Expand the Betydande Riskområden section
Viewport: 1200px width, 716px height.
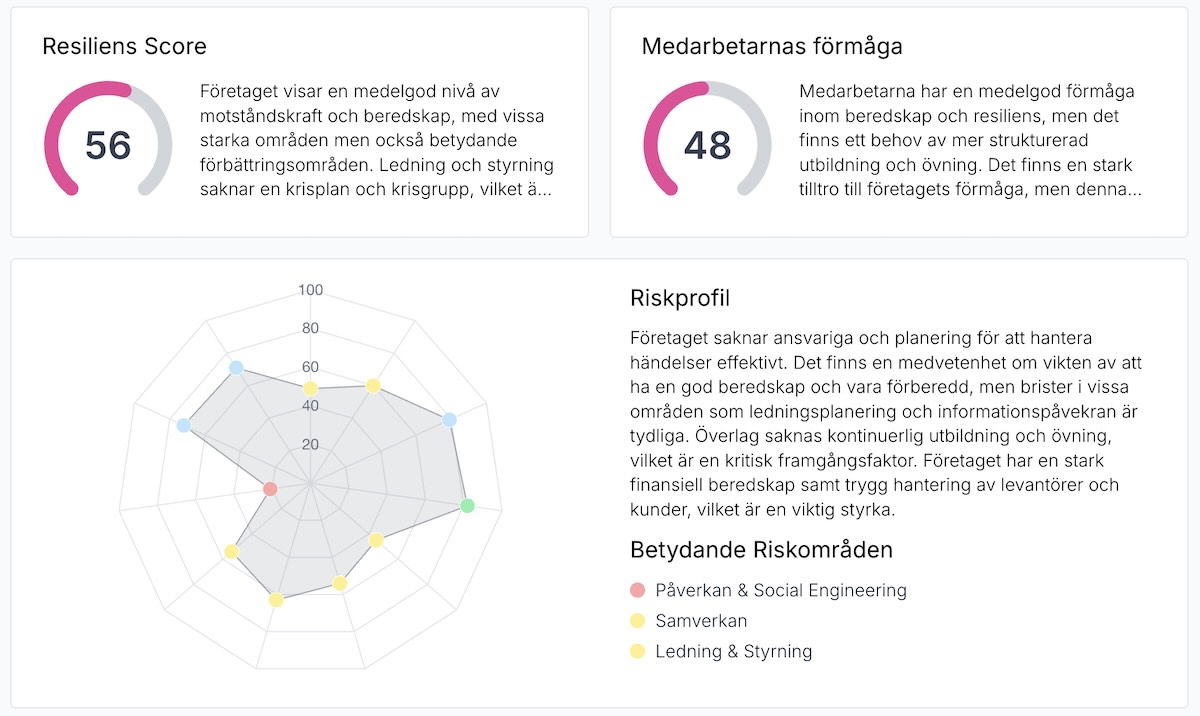click(x=762, y=549)
